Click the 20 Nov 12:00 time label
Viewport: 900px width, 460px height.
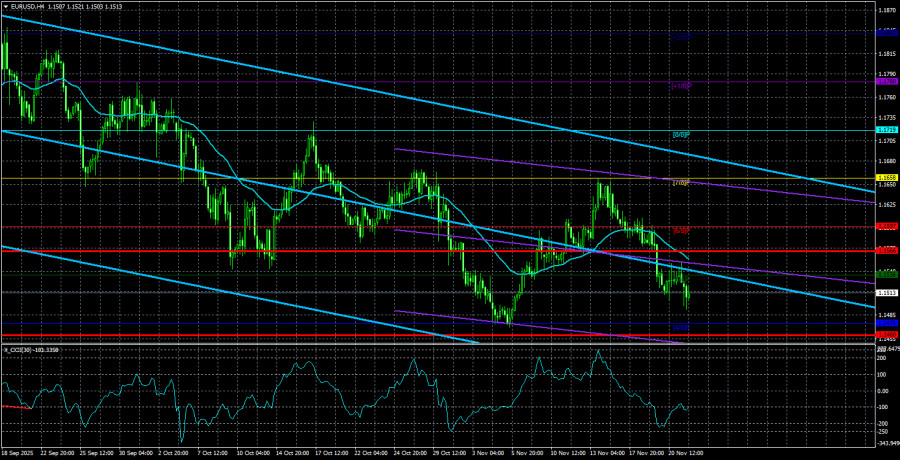pyautogui.click(x=681, y=453)
